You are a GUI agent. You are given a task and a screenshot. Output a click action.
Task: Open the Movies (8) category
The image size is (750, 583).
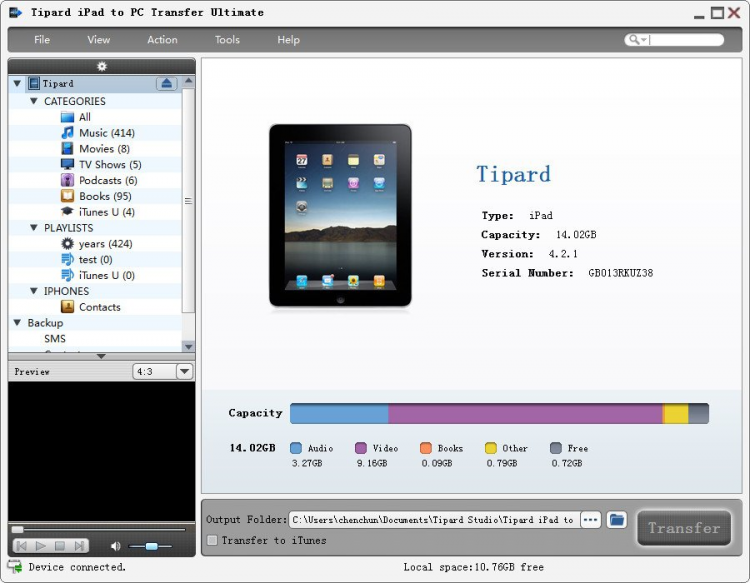[104, 149]
